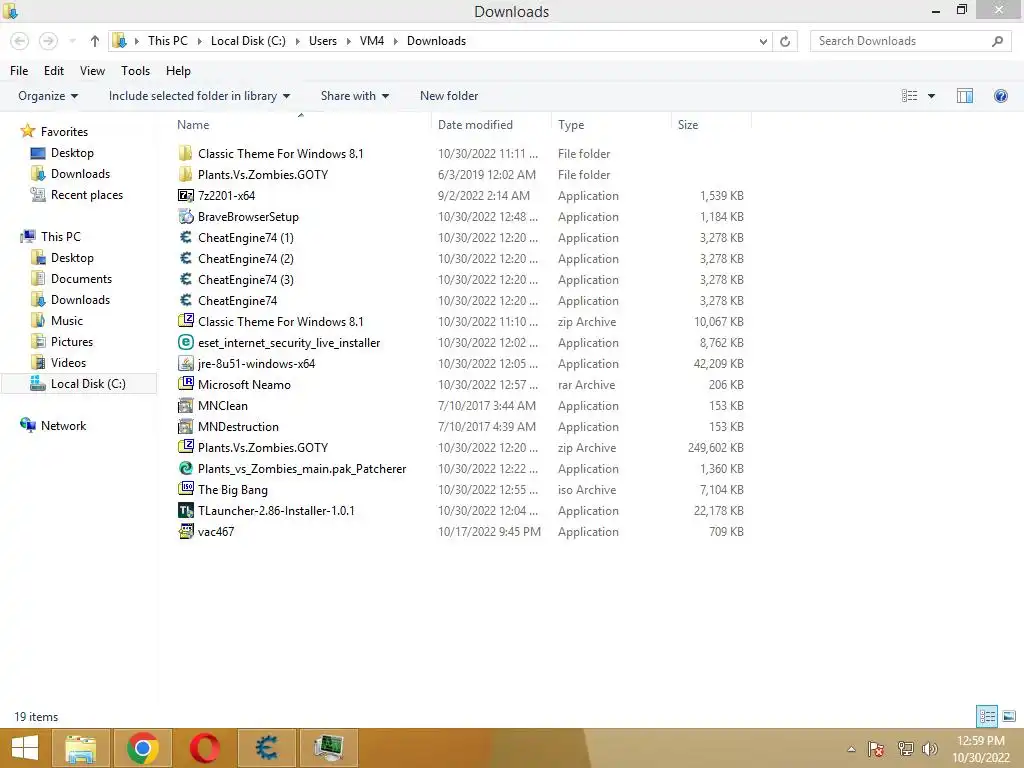Open the View menu
Screen dimensions: 1024x768
tap(92, 71)
